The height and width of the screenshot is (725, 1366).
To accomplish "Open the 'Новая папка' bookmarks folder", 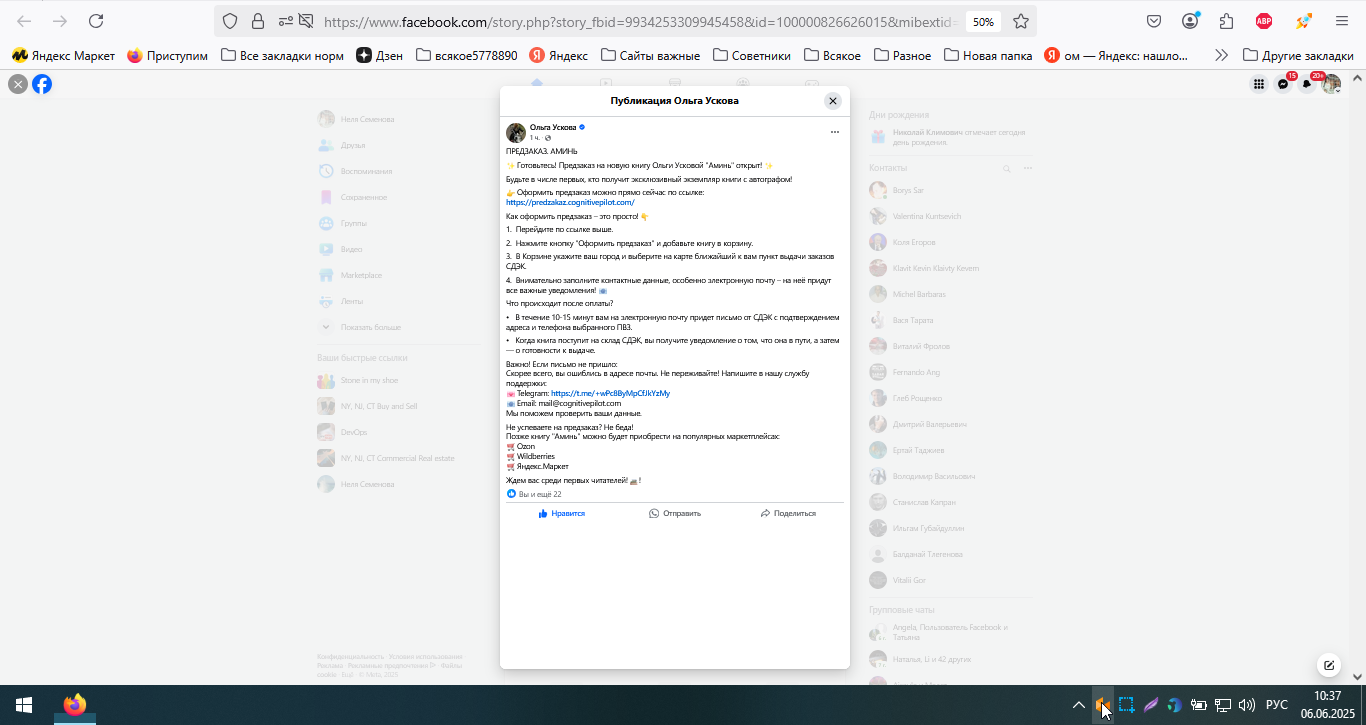I will point(987,56).
